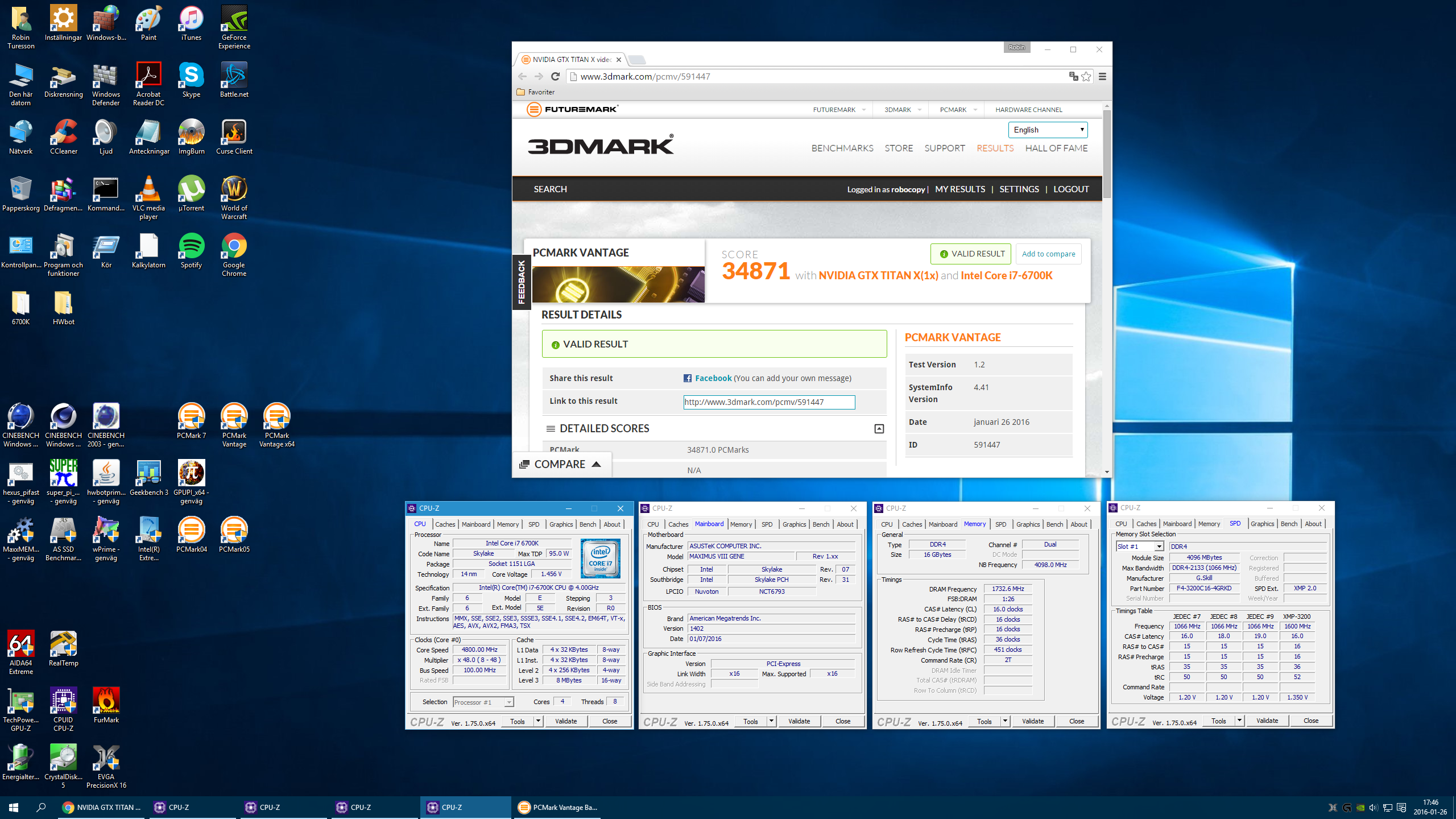Select the World of Warcraft icon
The height and width of the screenshot is (819, 1456).
coord(234,197)
